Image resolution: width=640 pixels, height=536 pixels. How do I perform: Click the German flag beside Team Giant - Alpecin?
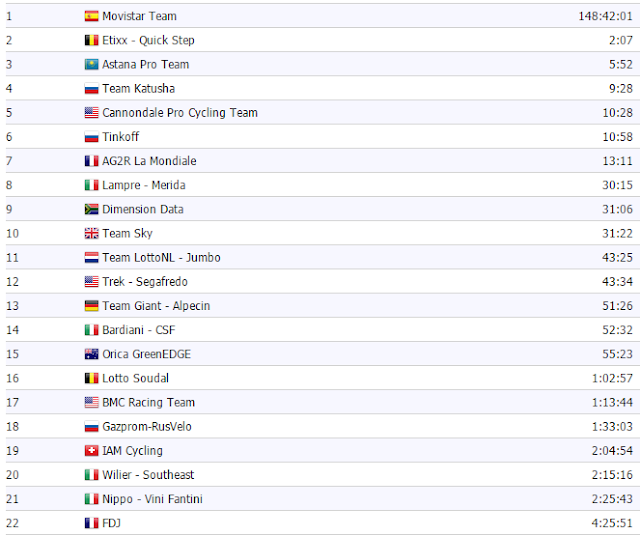click(91, 306)
